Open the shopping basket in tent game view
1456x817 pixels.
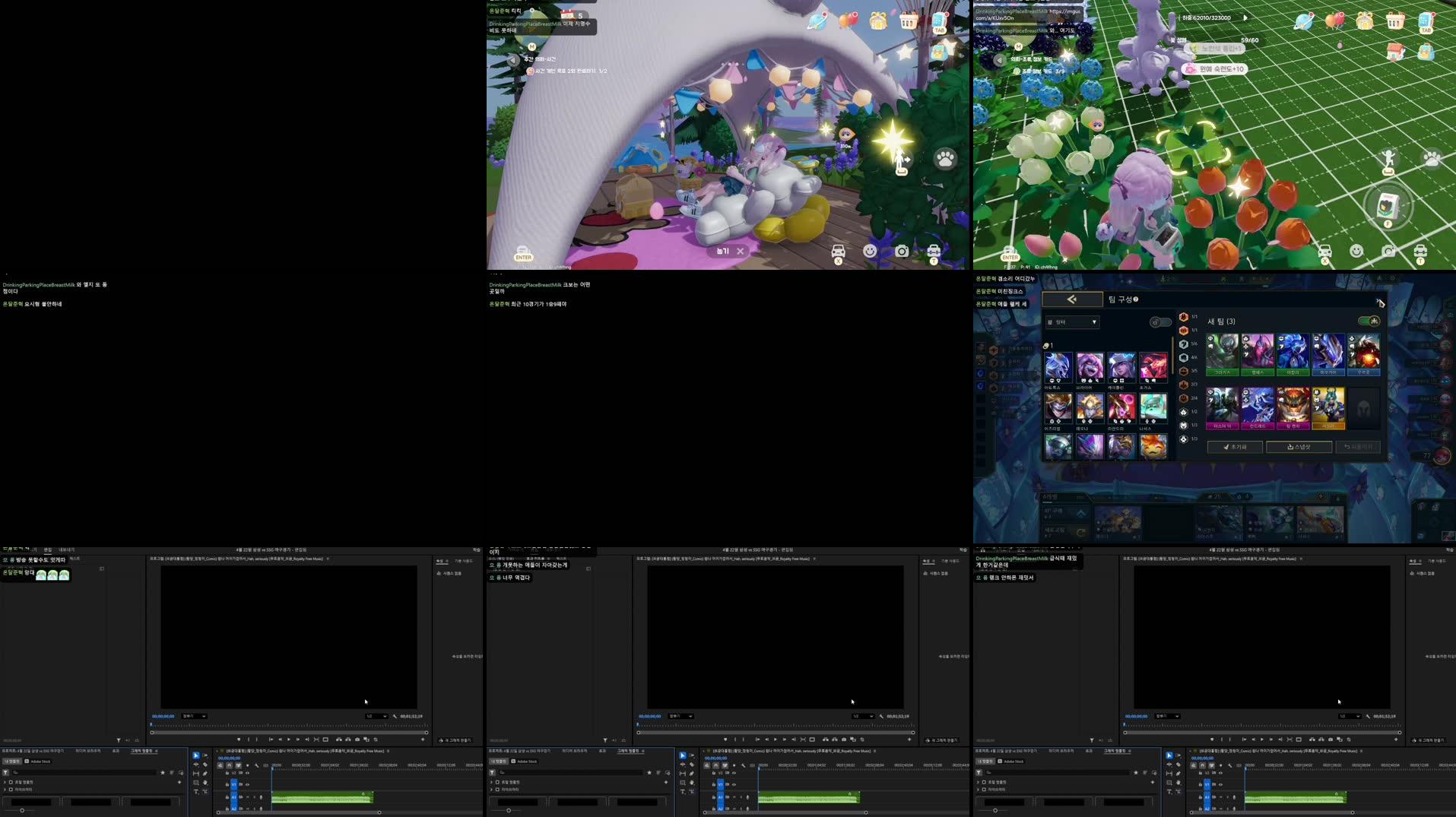[909, 21]
